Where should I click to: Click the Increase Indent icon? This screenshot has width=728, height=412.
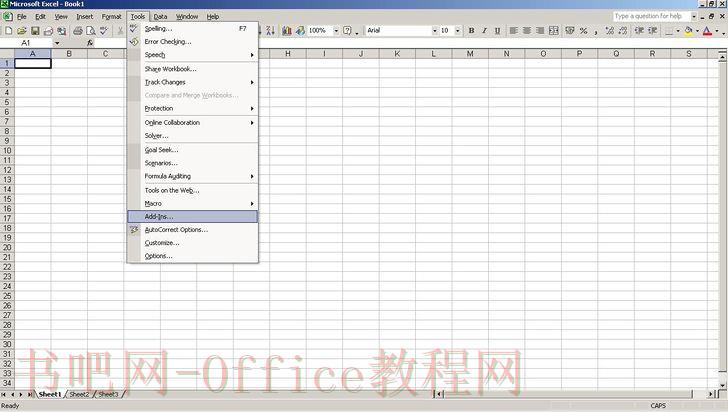pos(653,31)
